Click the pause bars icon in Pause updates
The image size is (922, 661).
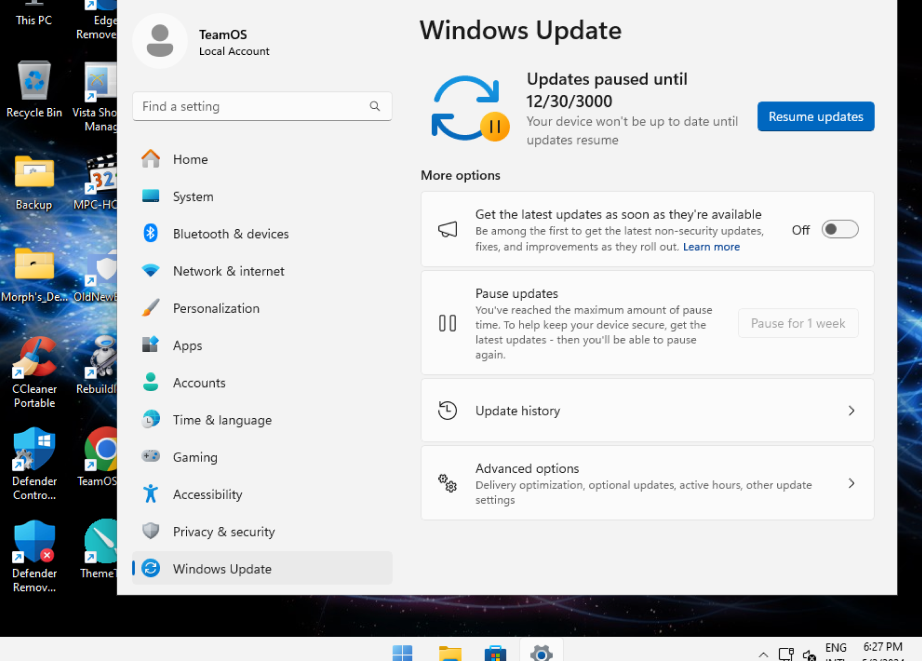[447, 323]
